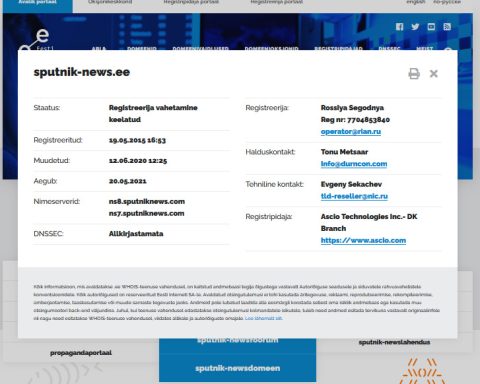
Task: Follow the 'Loe lähemalt siit' link
Action: [x=264, y=318]
